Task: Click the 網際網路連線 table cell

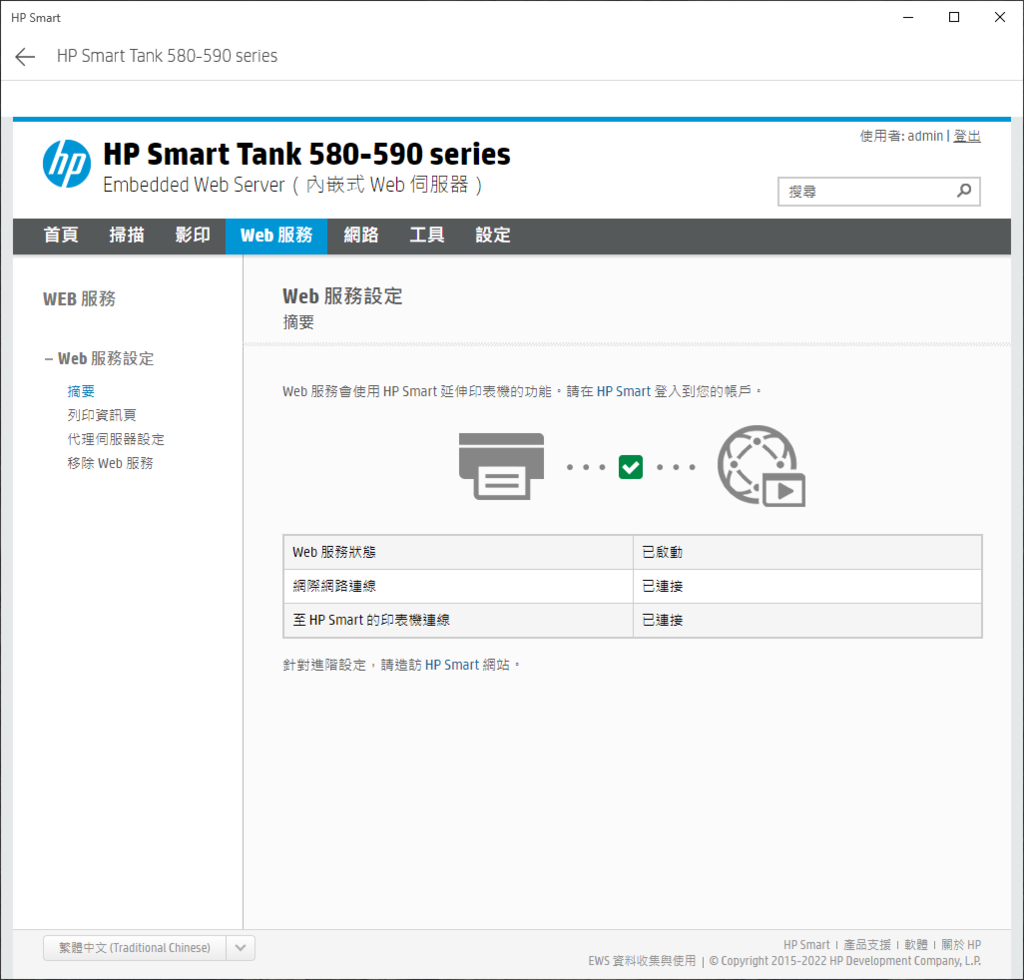Action: coord(458,586)
